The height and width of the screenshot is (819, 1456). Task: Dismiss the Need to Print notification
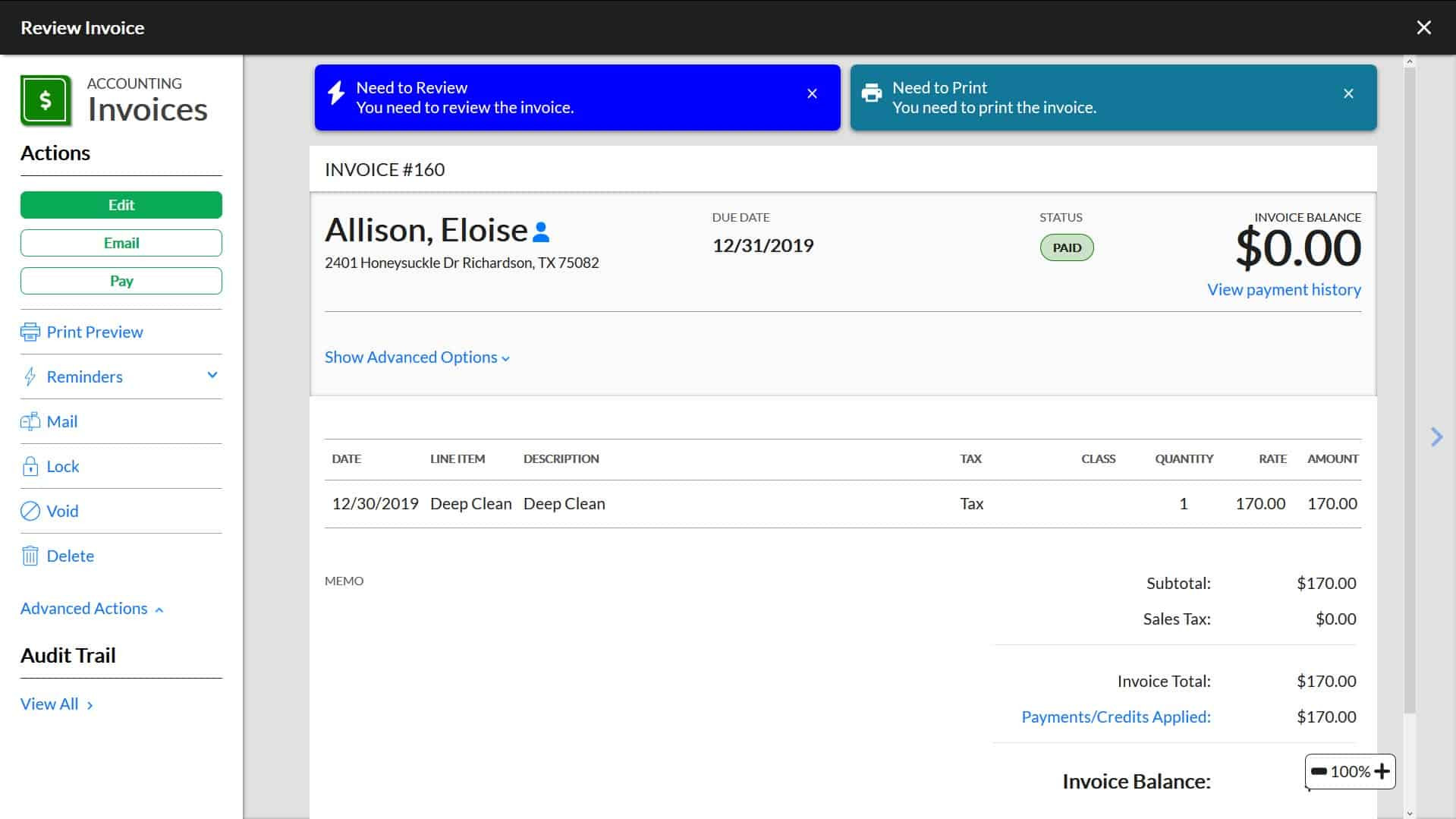[x=1348, y=93]
